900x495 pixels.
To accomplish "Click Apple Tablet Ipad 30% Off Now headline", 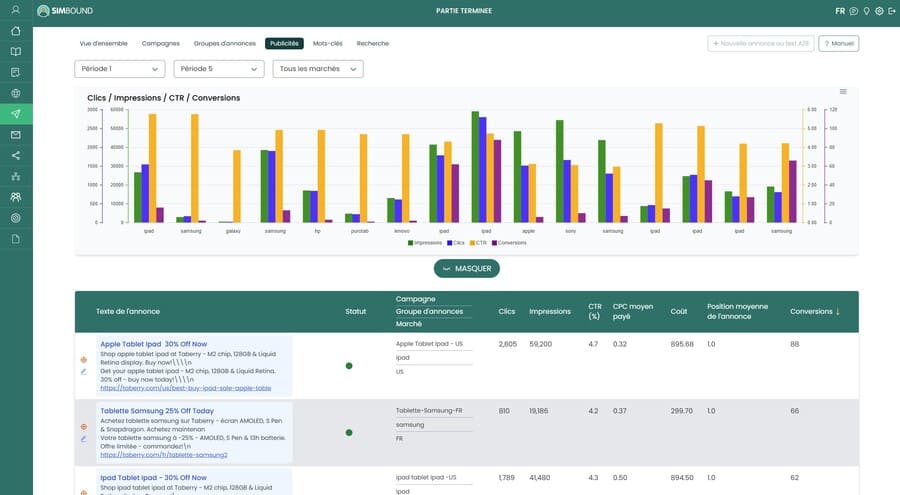I will click(x=153, y=344).
